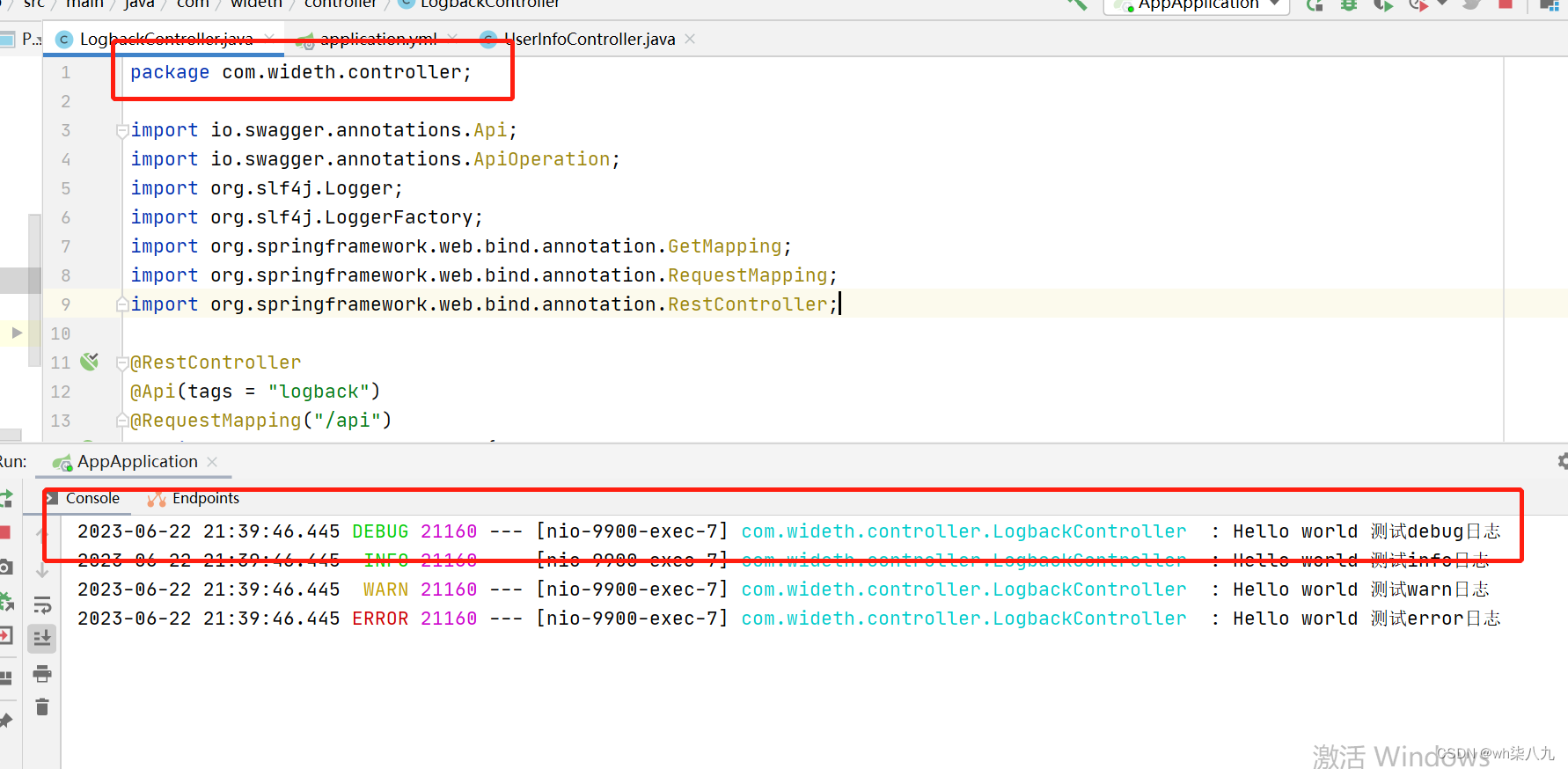The image size is (1568, 769).
Task: Collapse the annotations fold at line 11
Action: [x=122, y=363]
